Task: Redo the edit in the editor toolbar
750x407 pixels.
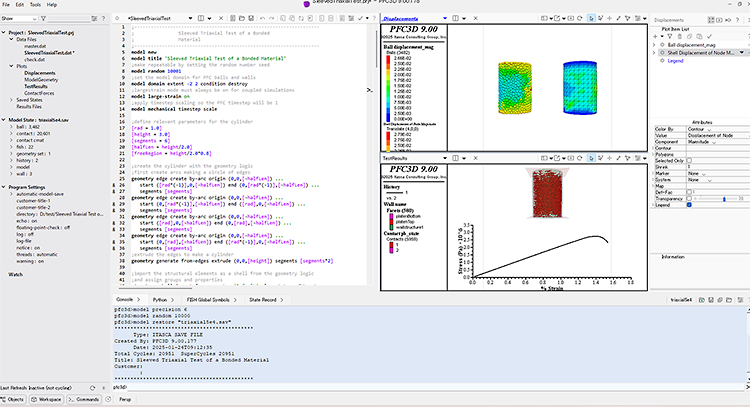Action: click(x=271, y=18)
